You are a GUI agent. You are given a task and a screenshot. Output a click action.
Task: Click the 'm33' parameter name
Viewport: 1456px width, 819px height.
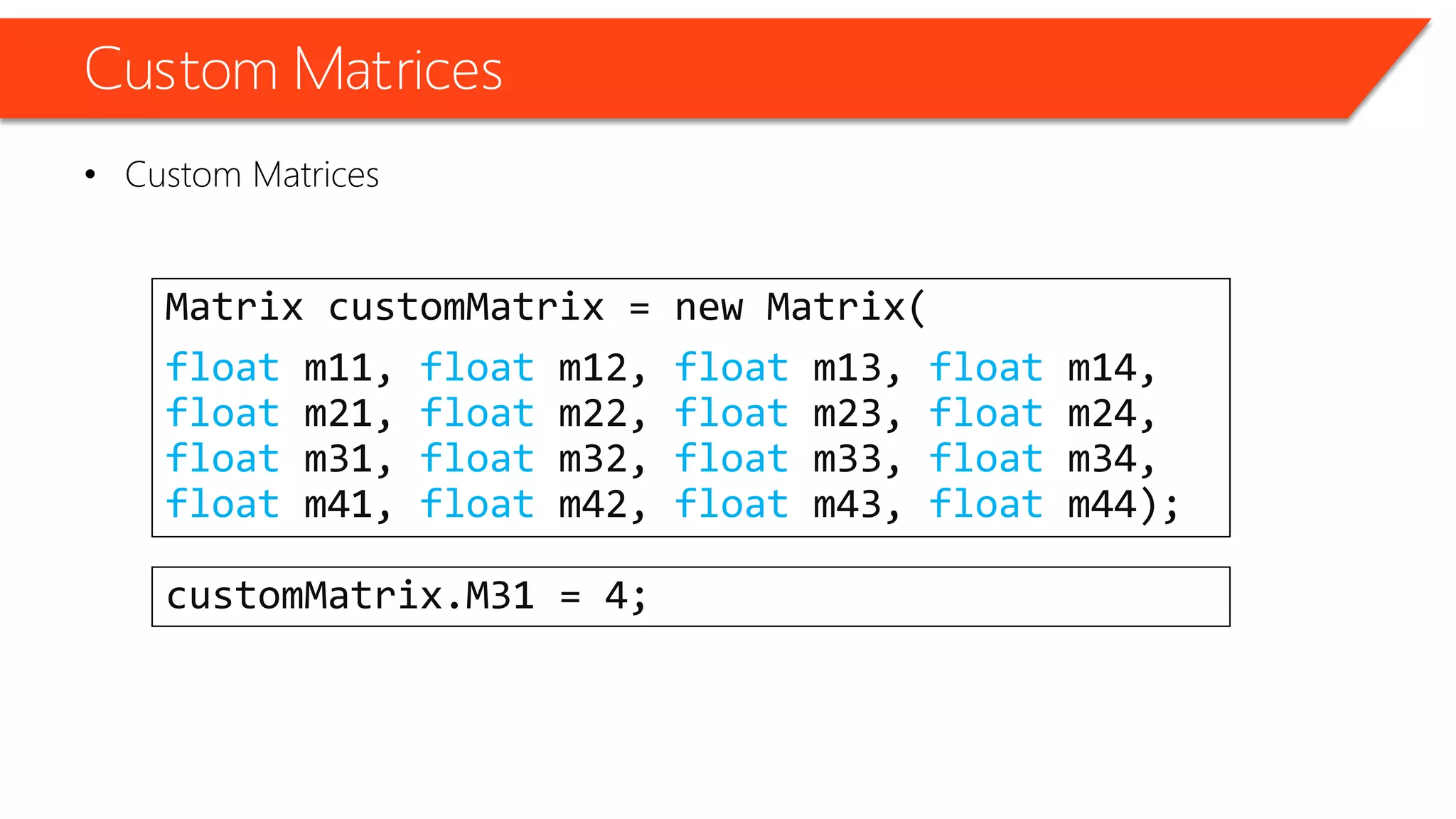click(847, 459)
